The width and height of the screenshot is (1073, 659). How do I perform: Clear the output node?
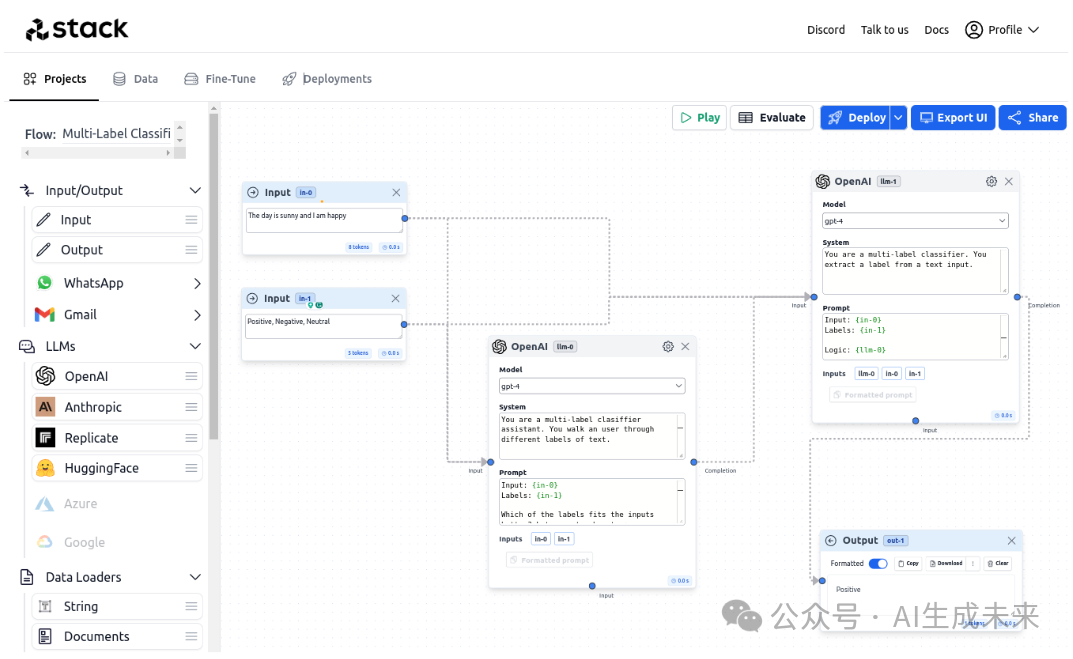(x=998, y=564)
